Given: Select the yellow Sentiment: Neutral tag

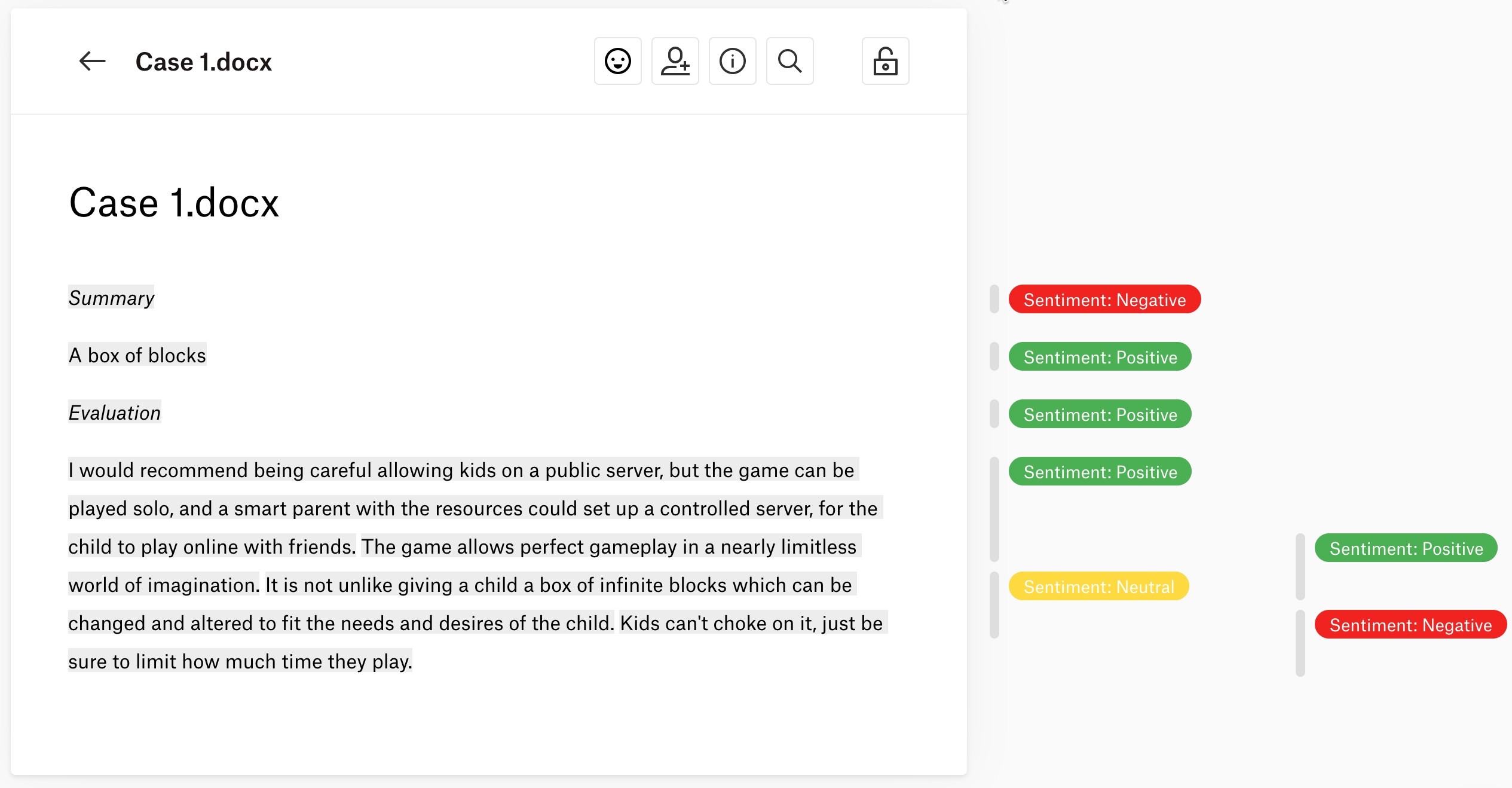Looking at the screenshot, I should 1098,587.
